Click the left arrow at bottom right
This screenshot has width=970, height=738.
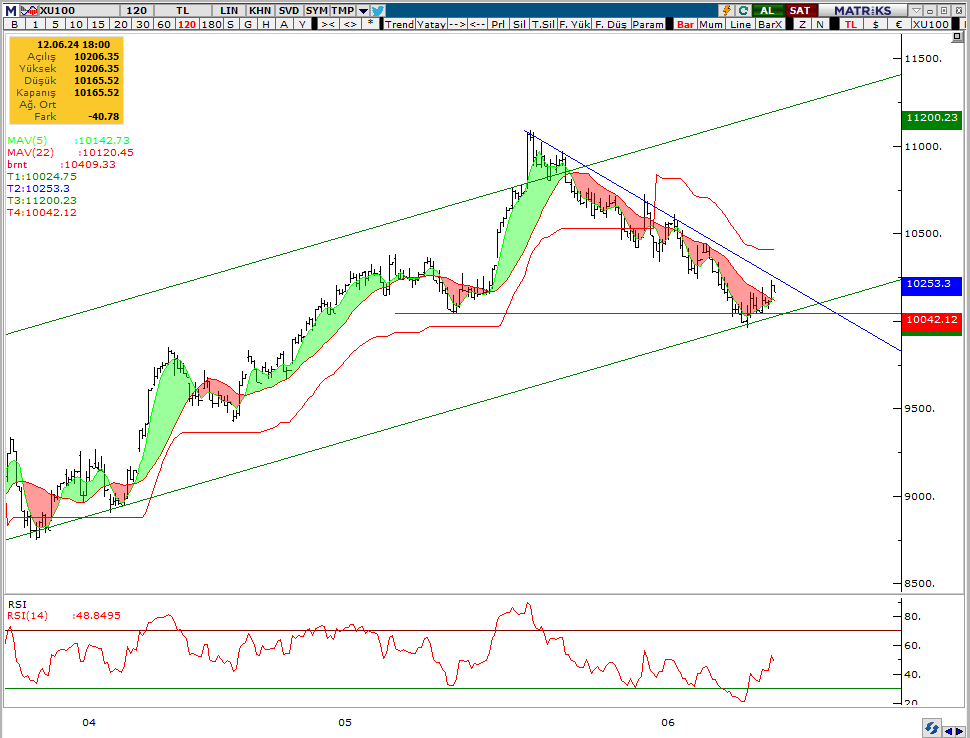click(948, 732)
